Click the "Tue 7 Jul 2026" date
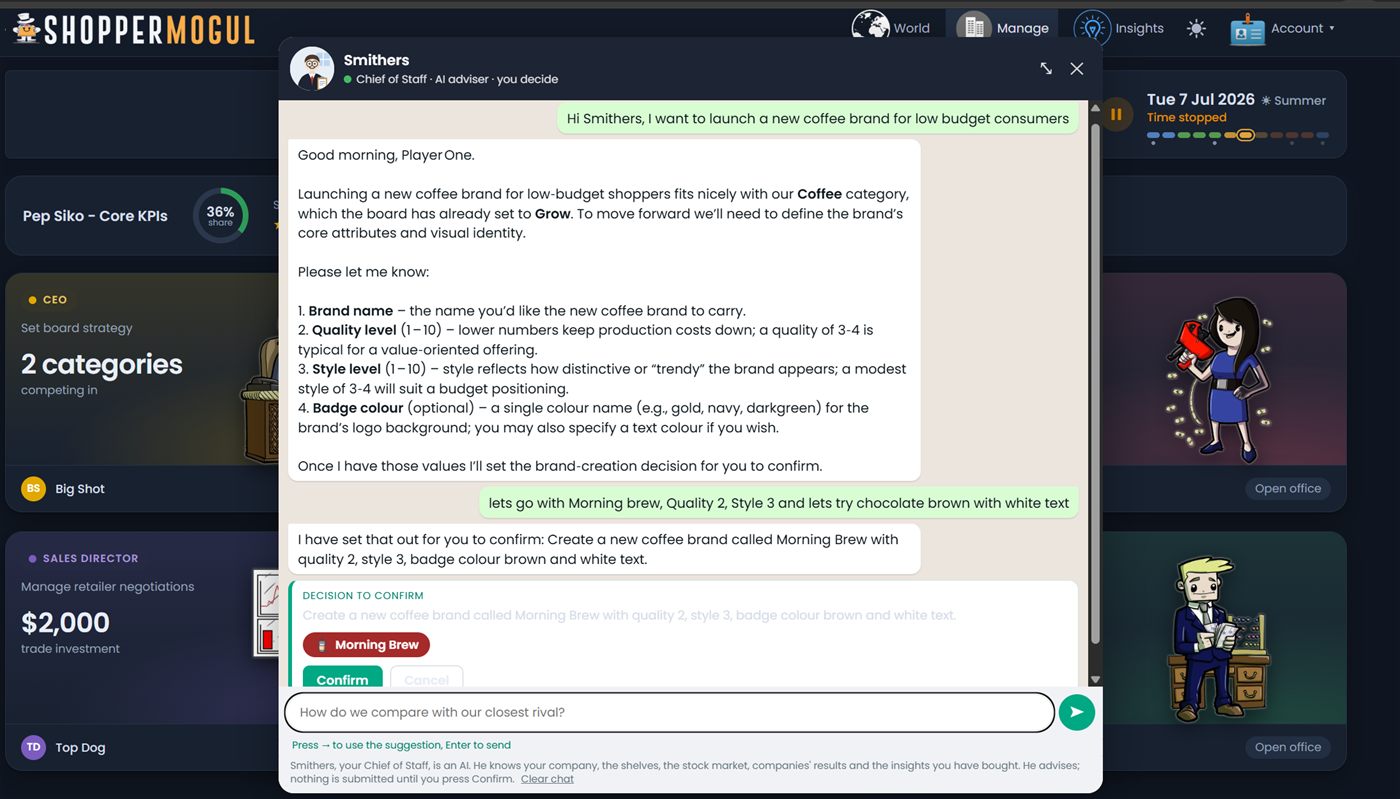 pyautogui.click(x=1200, y=99)
